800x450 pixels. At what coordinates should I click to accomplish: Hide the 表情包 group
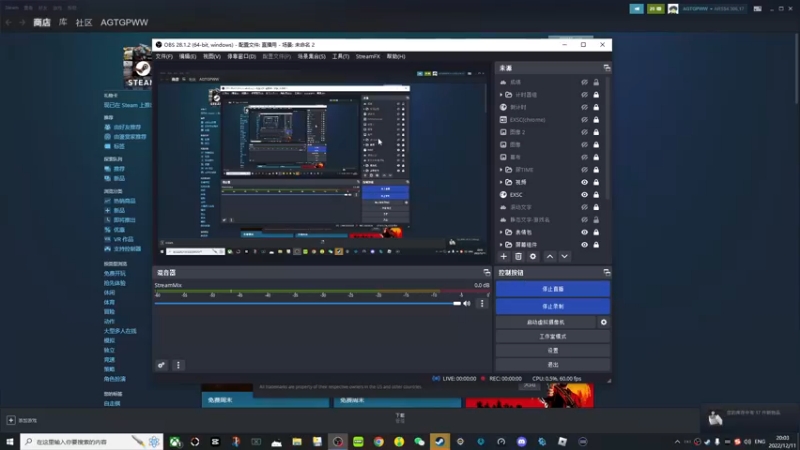click(x=584, y=232)
